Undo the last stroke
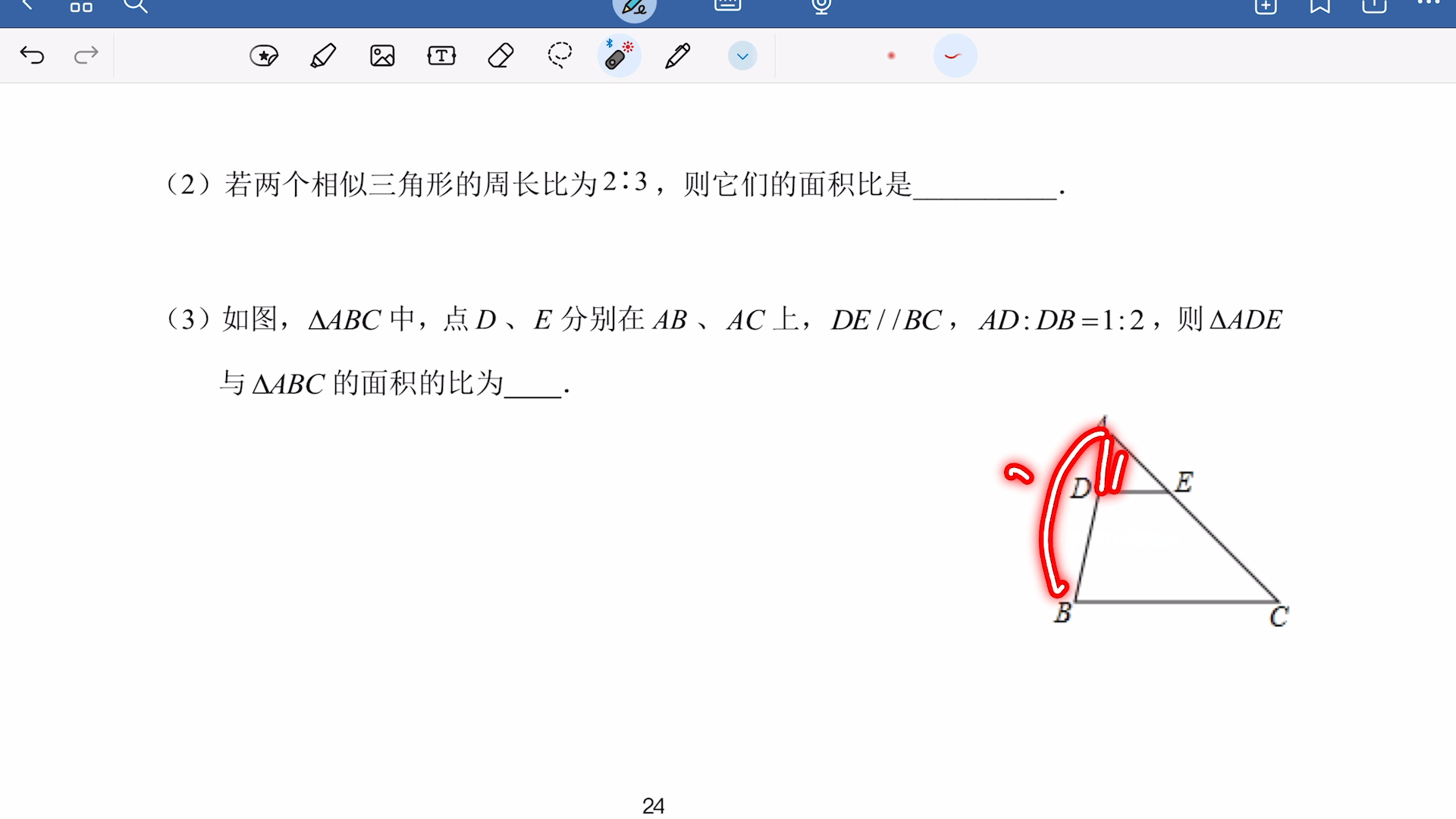1456x819 pixels. click(32, 55)
